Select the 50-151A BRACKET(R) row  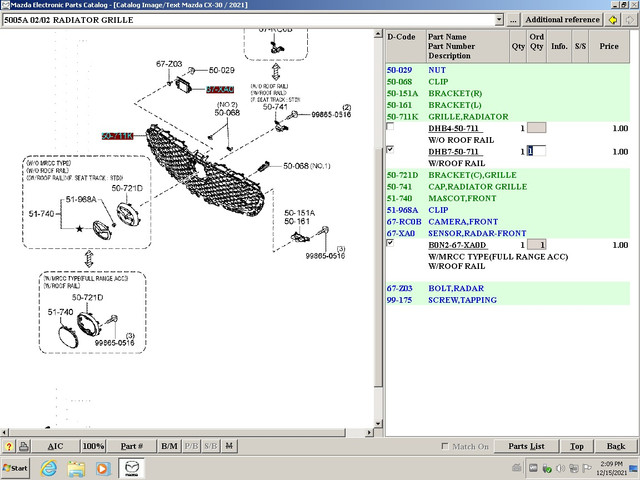(507, 93)
